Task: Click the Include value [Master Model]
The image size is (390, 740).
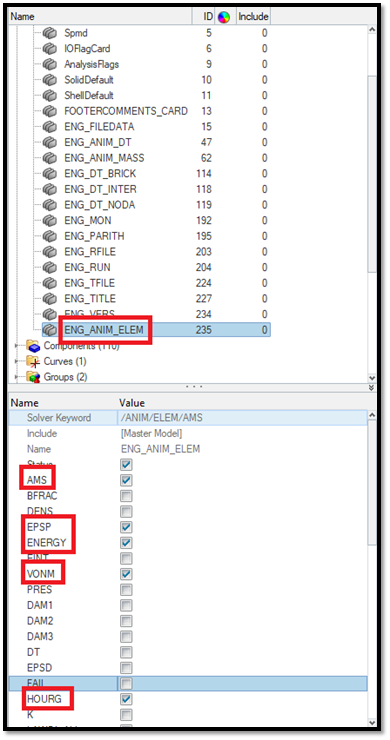Action: point(152,433)
